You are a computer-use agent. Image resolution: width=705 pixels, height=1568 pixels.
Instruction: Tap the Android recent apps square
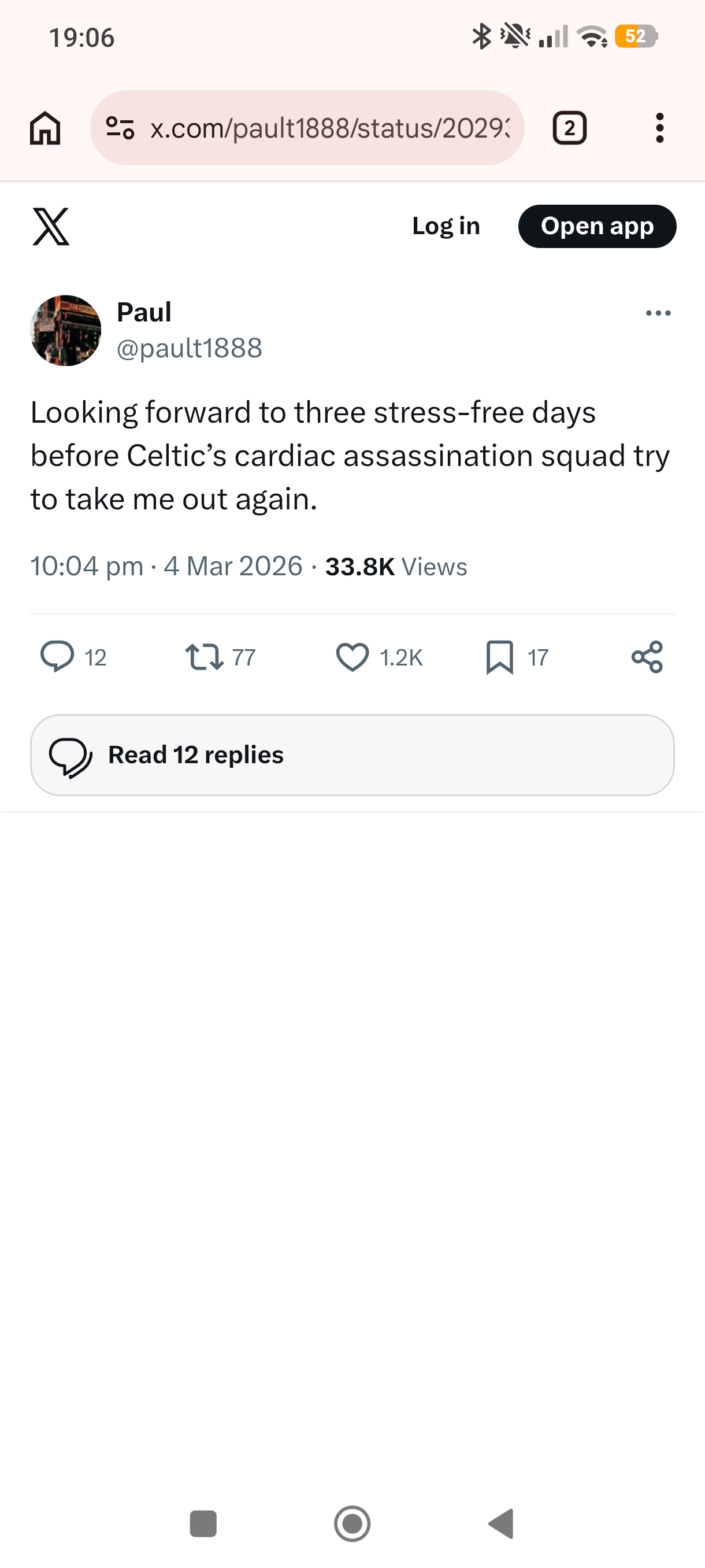click(x=203, y=1523)
